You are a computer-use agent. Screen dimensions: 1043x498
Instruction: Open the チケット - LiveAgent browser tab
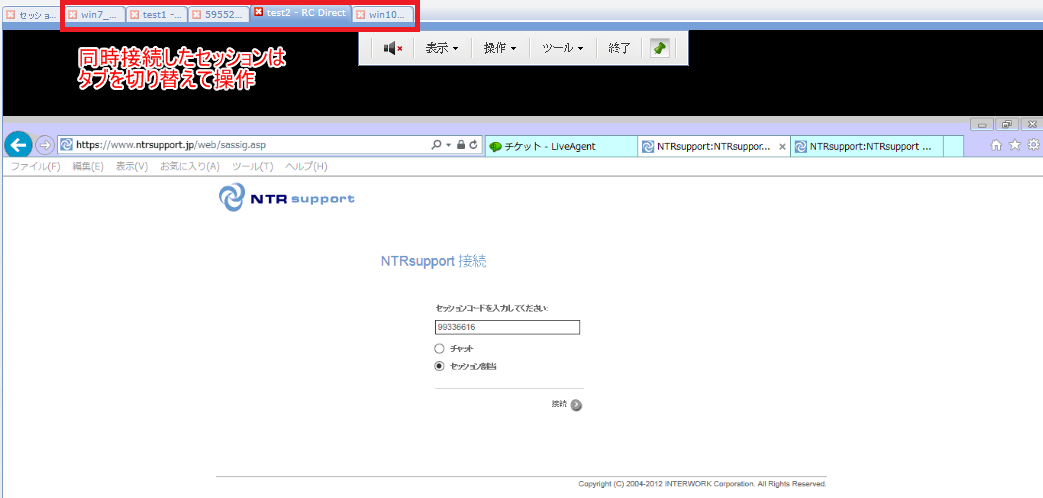(562, 147)
